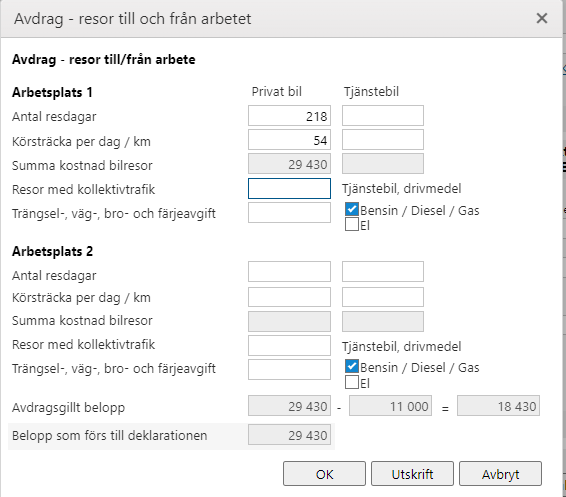The width and height of the screenshot is (566, 497).
Task: Select Arbetsplats 2 Körsträcka per dag Privat bil field
Action: point(289,297)
